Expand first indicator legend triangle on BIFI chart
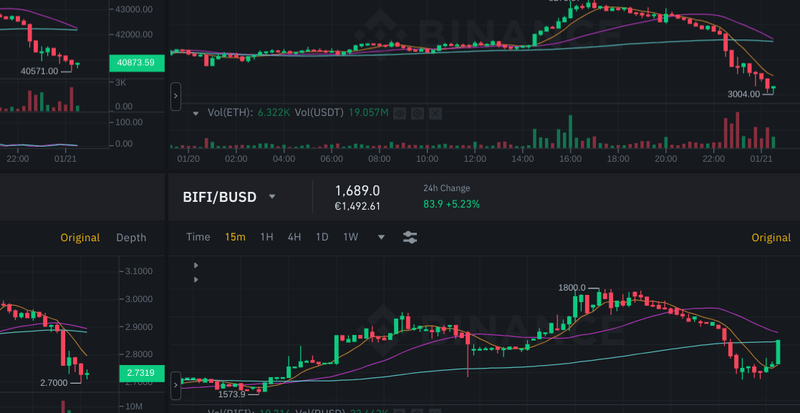This screenshot has width=800, height=413. pos(196,265)
